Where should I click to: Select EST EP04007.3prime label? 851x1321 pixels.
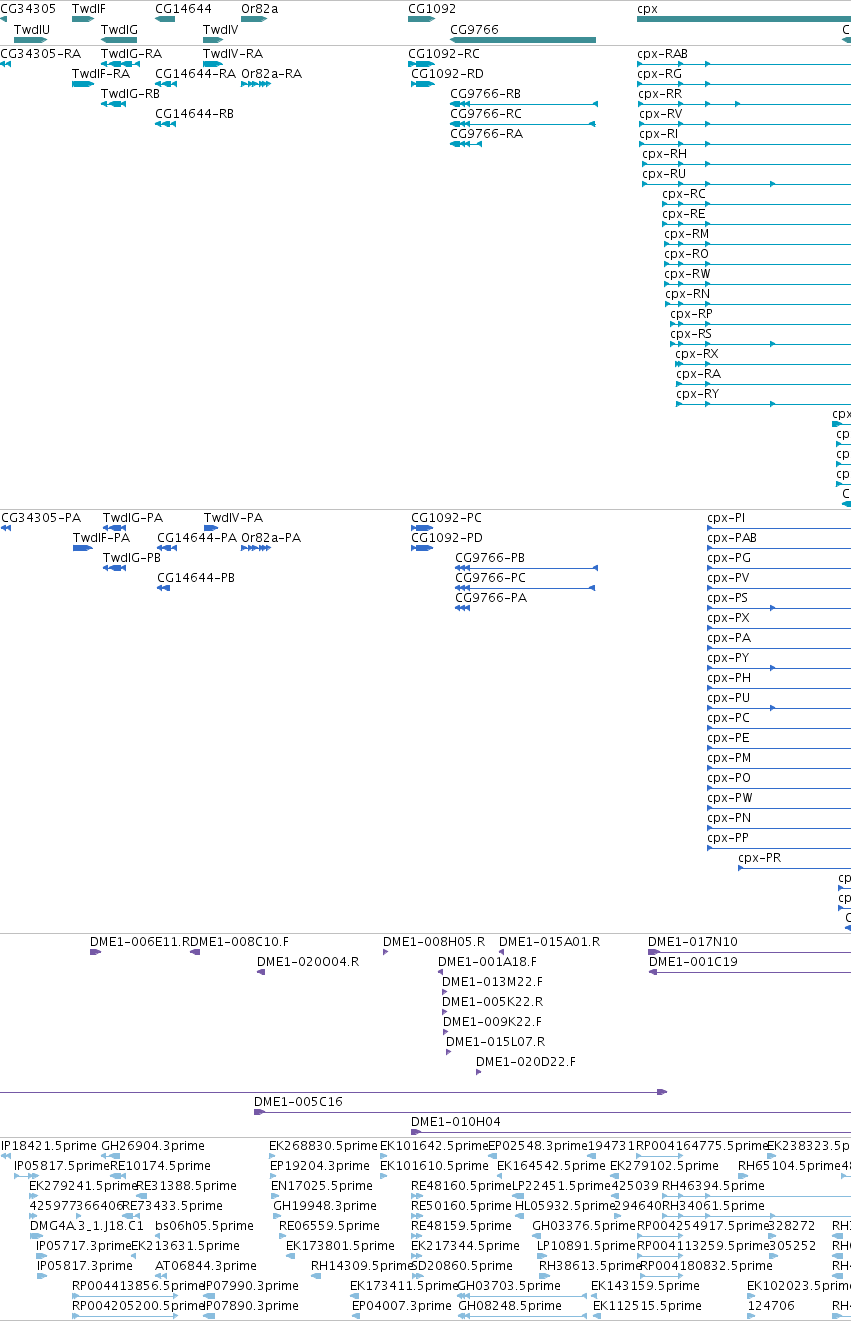(x=402, y=1306)
